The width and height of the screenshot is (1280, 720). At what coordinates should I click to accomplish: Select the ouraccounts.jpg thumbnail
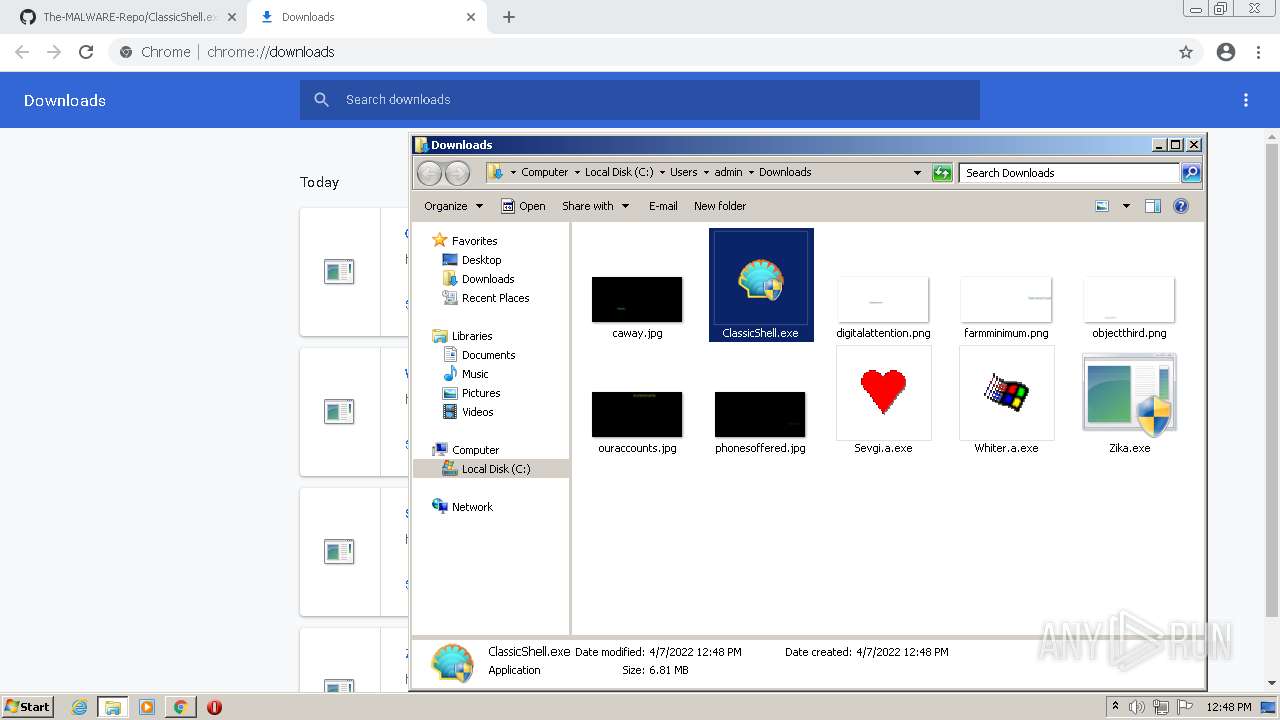pyautogui.click(x=637, y=414)
